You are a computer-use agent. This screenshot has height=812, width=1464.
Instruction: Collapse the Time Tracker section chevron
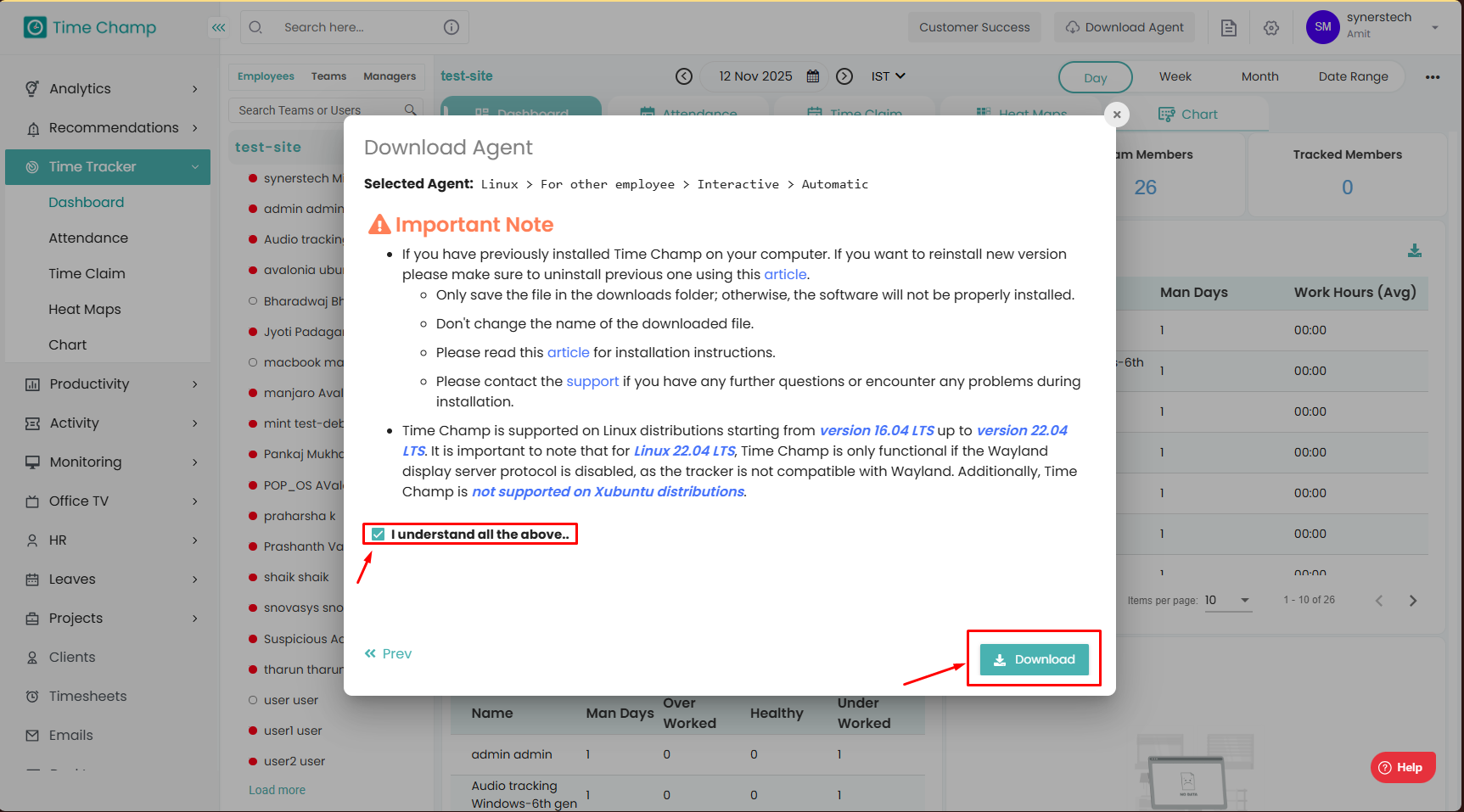pos(195,167)
